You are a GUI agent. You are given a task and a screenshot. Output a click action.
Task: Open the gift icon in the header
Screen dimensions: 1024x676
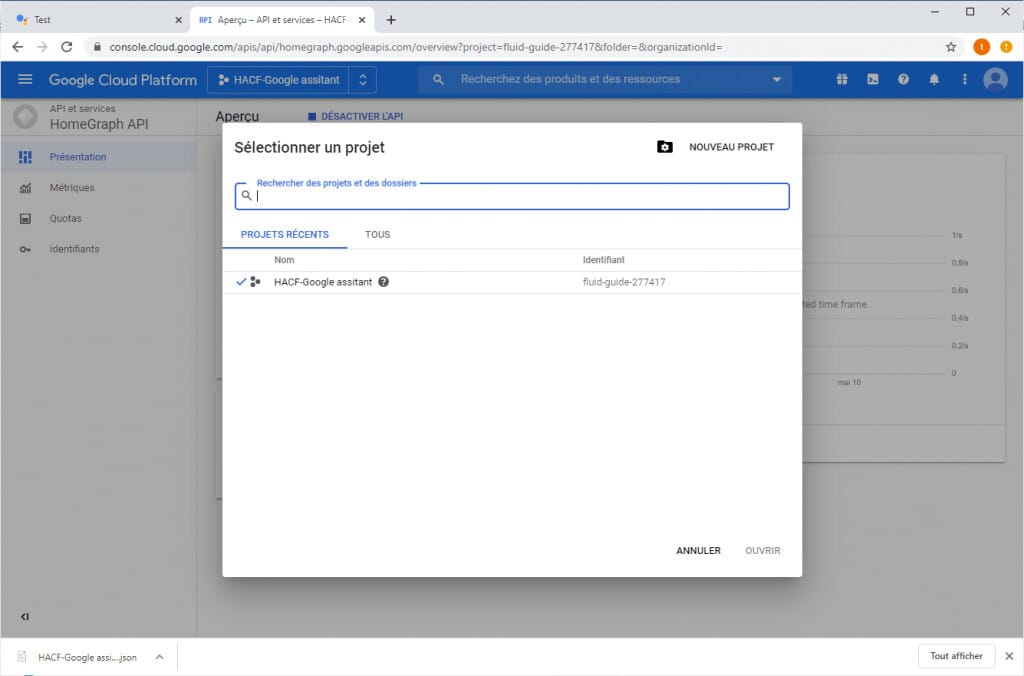(842, 80)
